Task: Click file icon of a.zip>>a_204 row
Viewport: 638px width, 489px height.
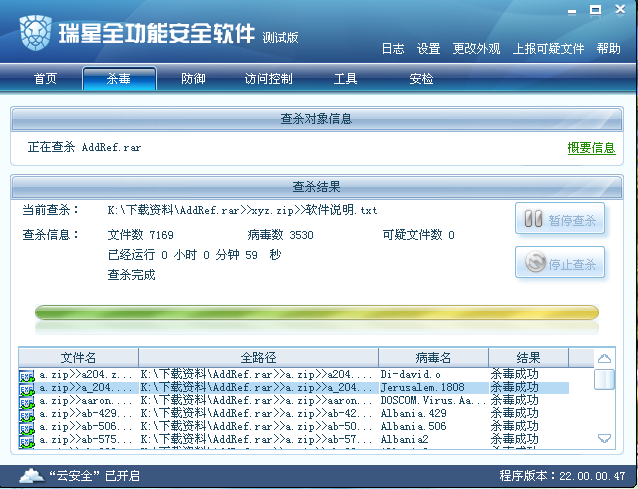Action: coord(26,388)
